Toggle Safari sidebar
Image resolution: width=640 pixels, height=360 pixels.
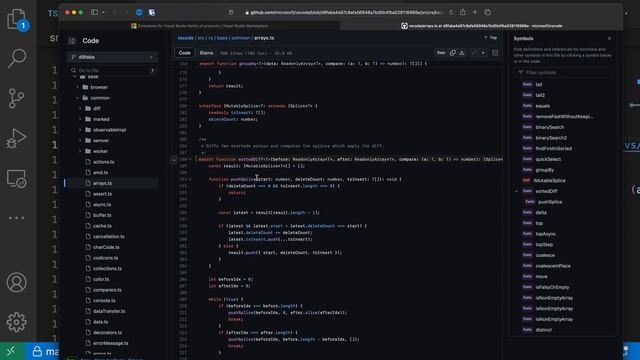pyautogui.click(x=94, y=12)
